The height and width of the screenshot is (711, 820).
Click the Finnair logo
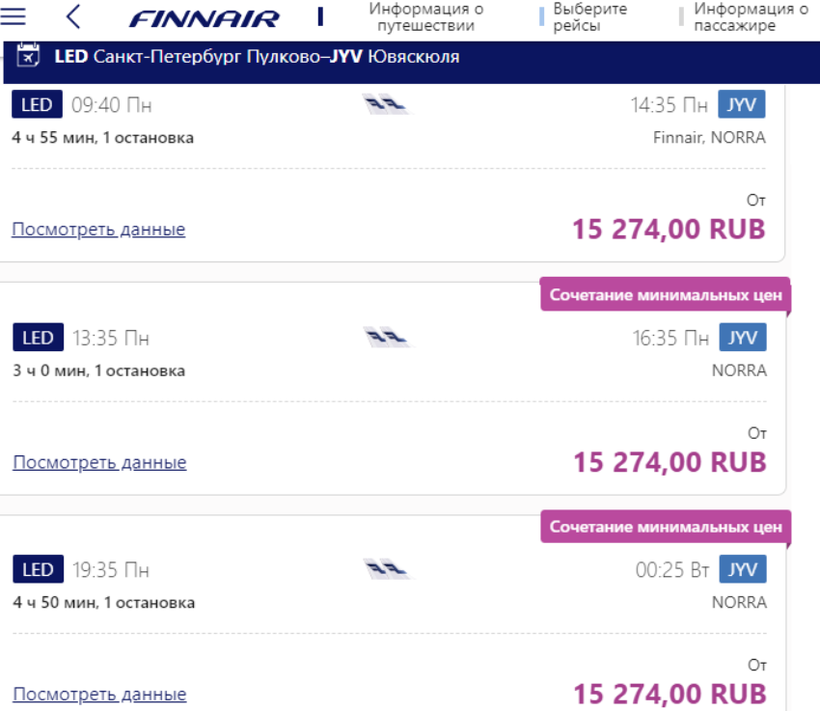coord(205,18)
